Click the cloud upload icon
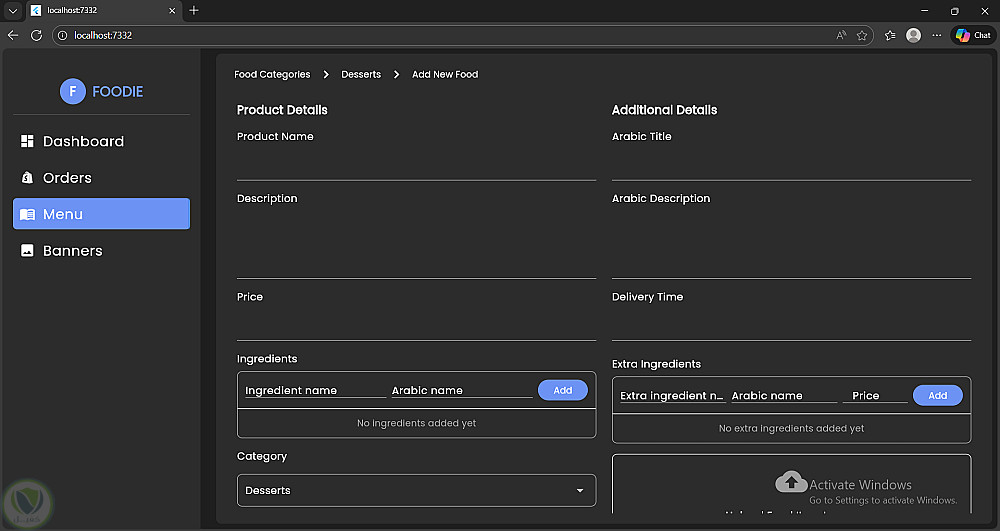Screen dimensions: 1000x531 click(791, 483)
